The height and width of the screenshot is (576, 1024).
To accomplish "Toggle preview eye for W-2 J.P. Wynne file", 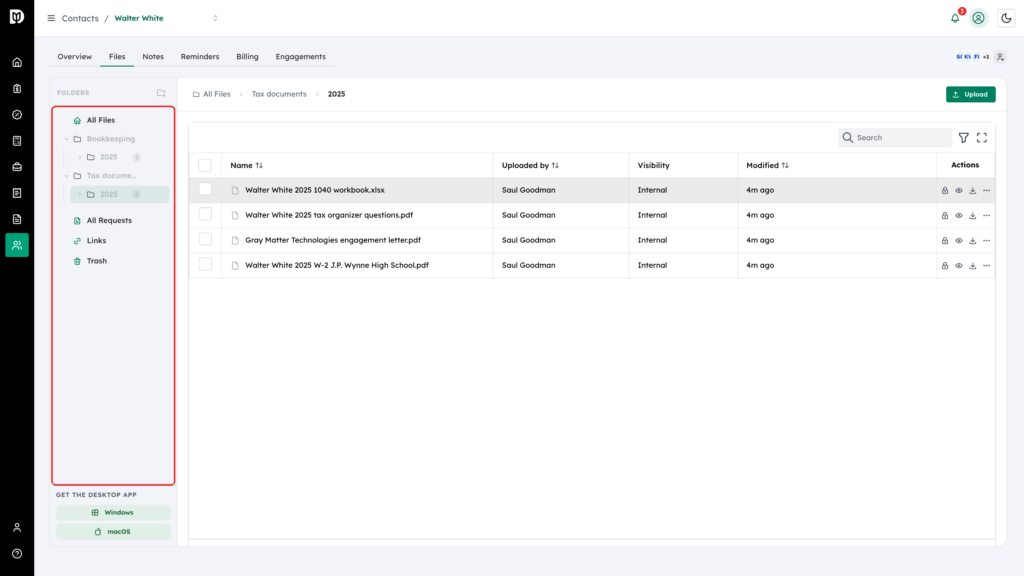I will tap(959, 266).
